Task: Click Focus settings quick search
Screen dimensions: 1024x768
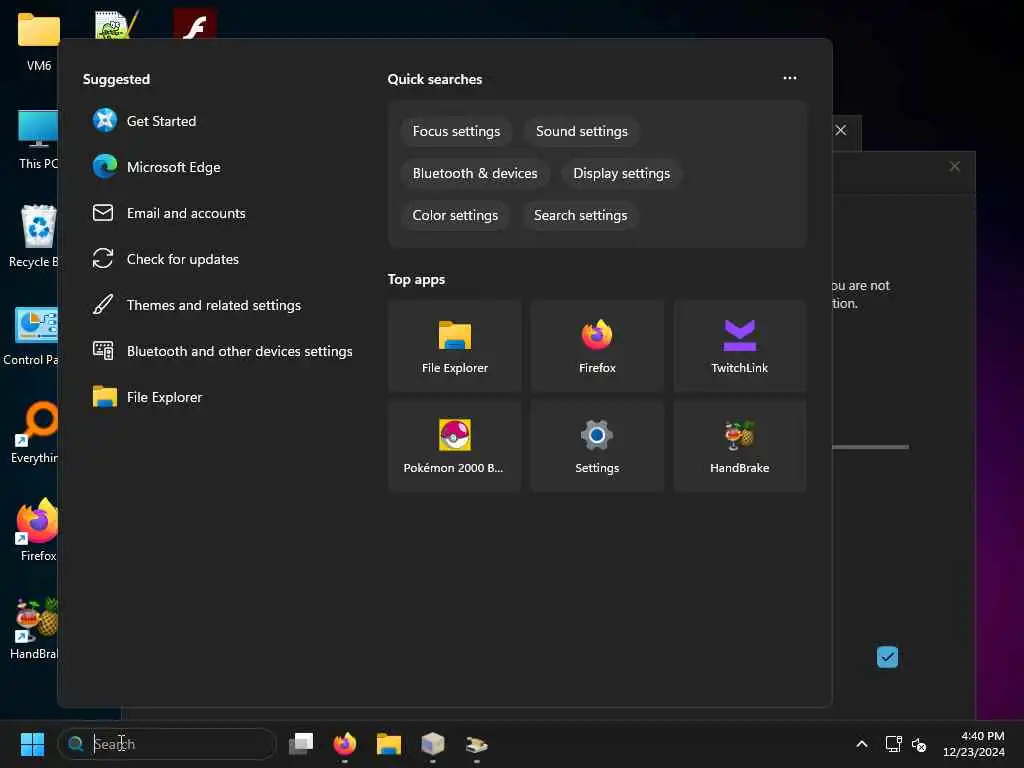Action: tap(456, 131)
